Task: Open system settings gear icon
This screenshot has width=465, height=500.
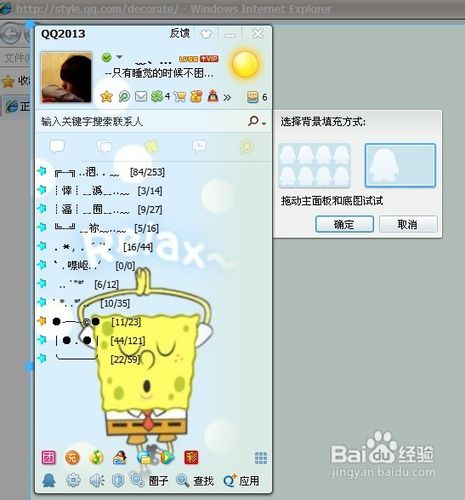Action: point(73,480)
